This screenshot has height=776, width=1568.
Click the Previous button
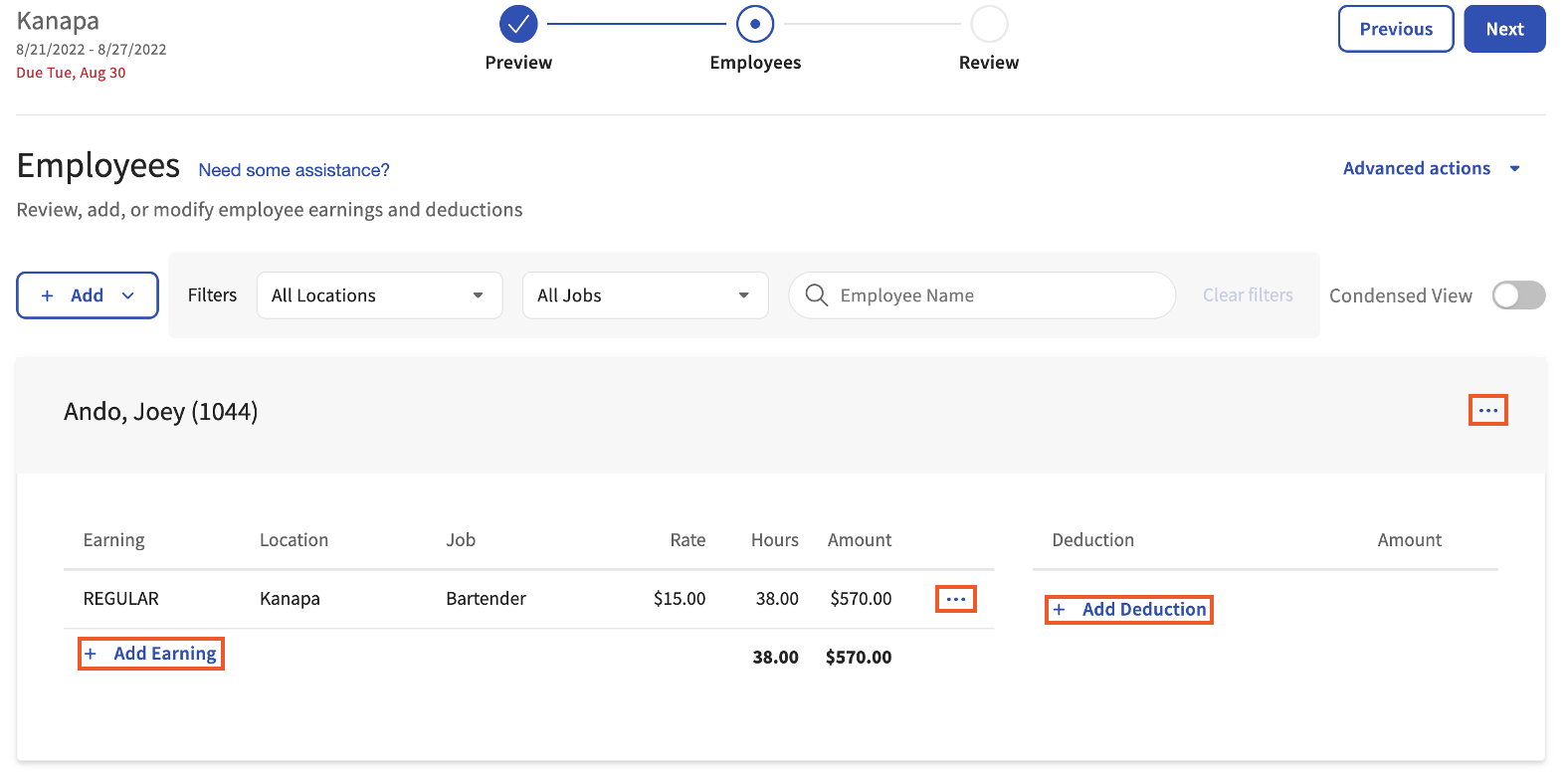(x=1395, y=29)
